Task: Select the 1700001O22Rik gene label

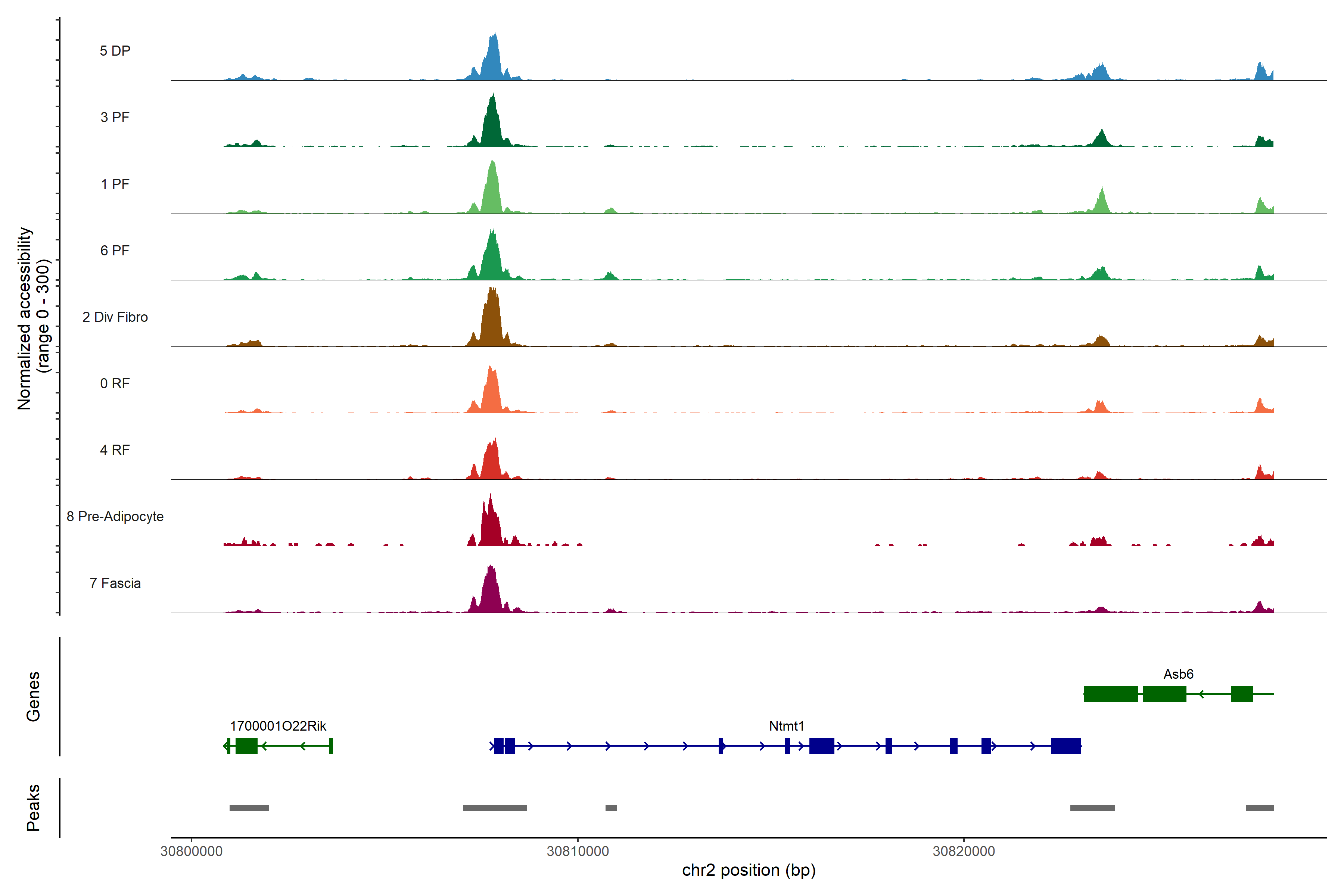Action: coord(278,726)
